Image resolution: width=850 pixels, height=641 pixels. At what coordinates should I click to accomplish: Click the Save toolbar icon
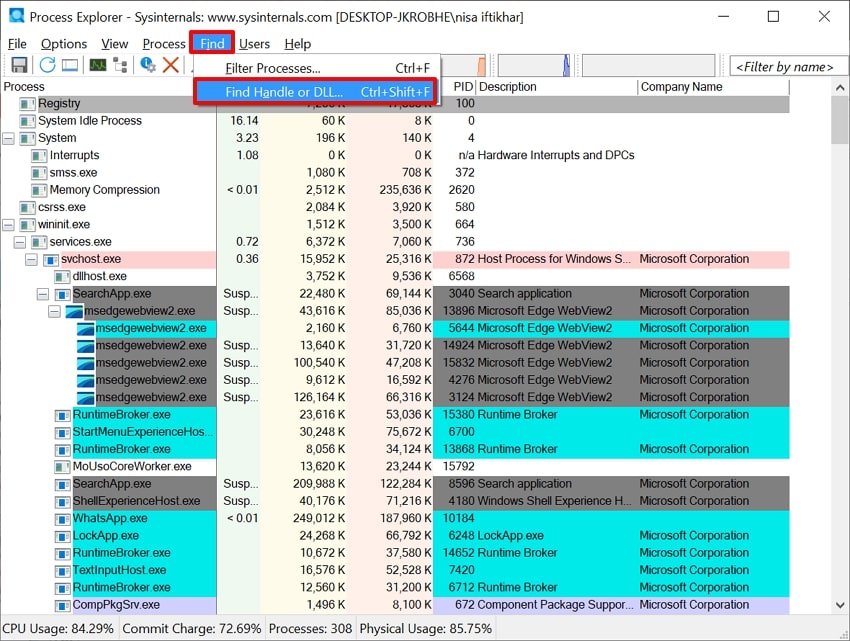18,64
